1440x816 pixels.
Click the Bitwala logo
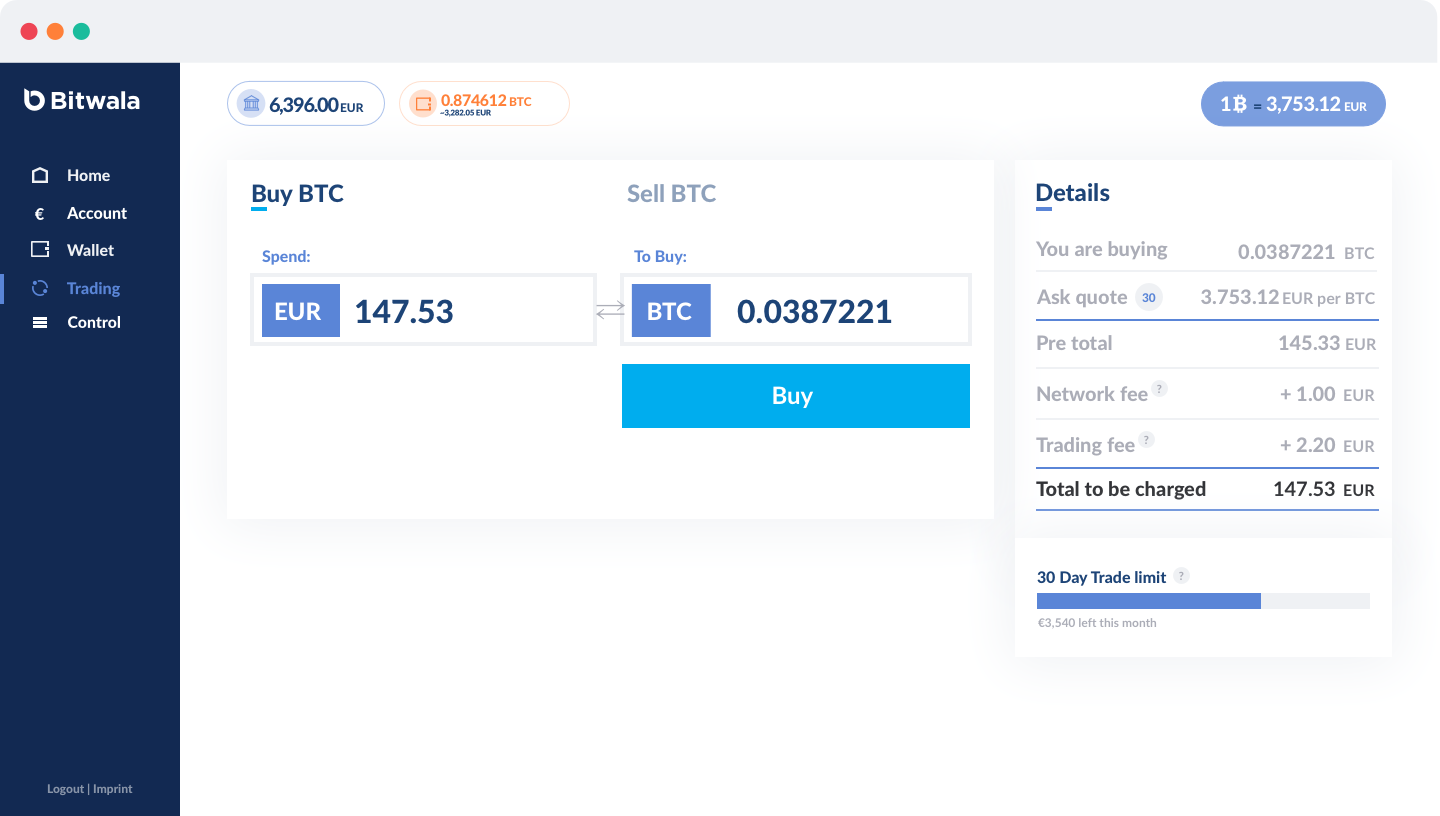[82, 100]
